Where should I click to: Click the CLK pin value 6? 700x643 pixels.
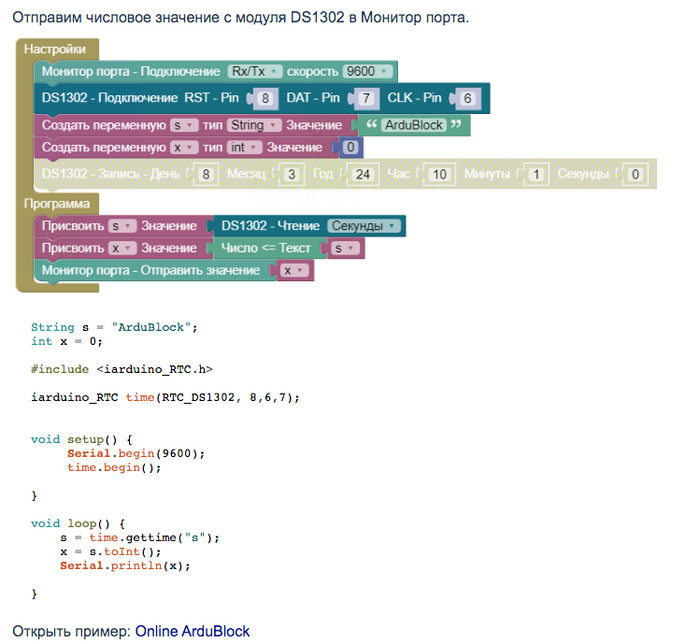pyautogui.click(x=467, y=98)
